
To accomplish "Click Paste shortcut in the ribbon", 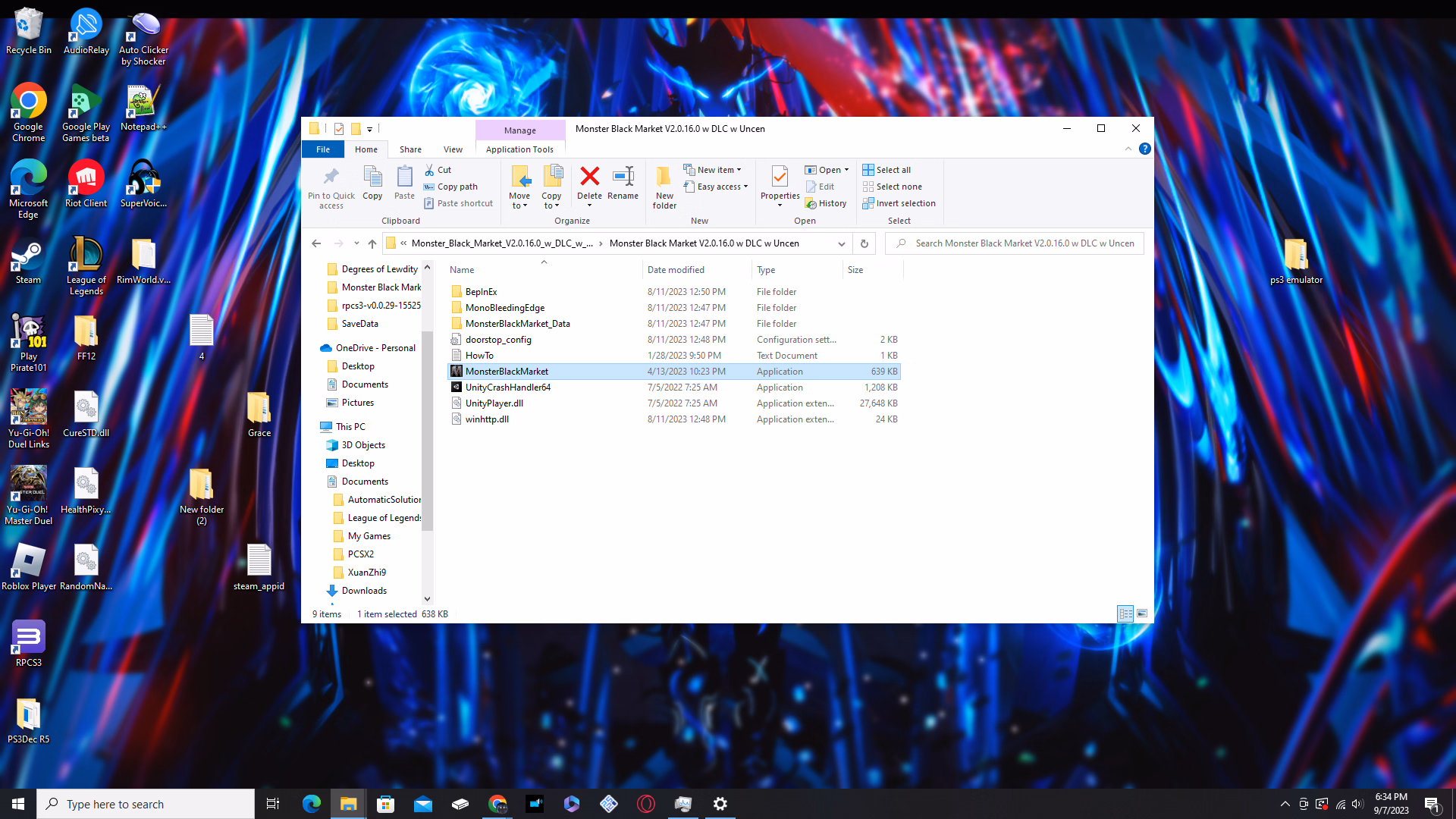I will (459, 203).
